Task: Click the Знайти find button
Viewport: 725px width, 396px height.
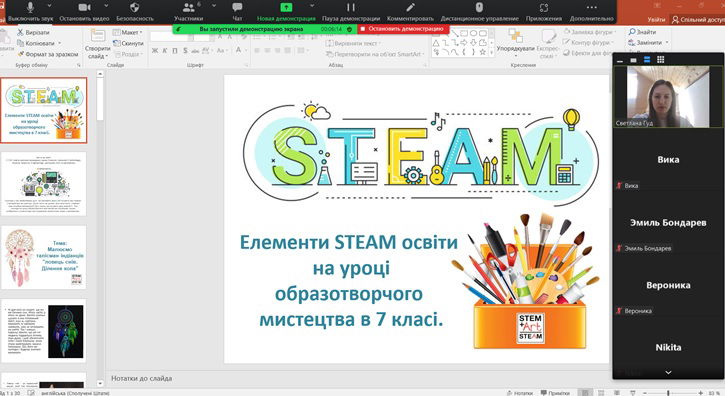Action: [642, 32]
